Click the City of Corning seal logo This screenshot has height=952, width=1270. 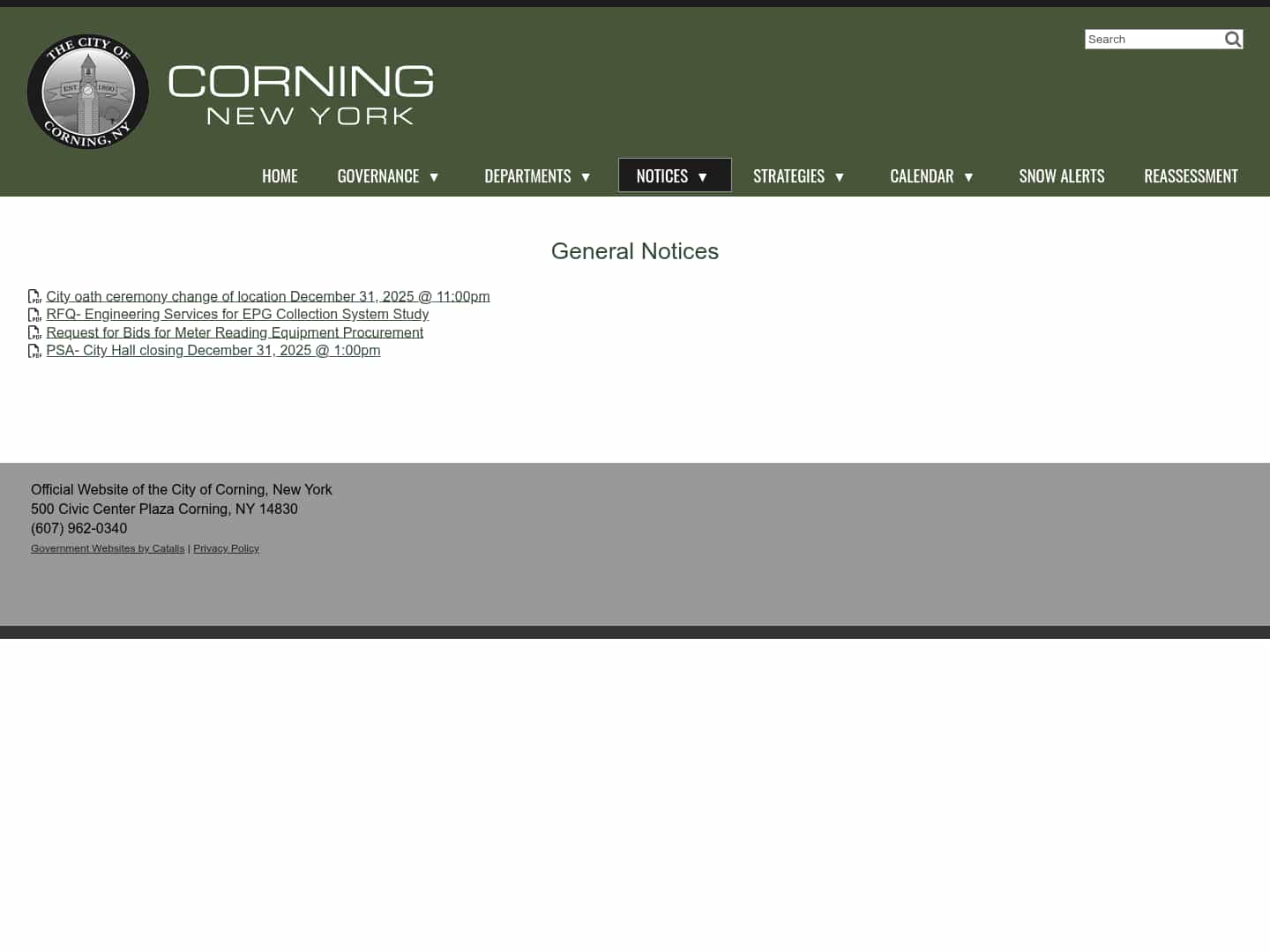click(x=87, y=92)
